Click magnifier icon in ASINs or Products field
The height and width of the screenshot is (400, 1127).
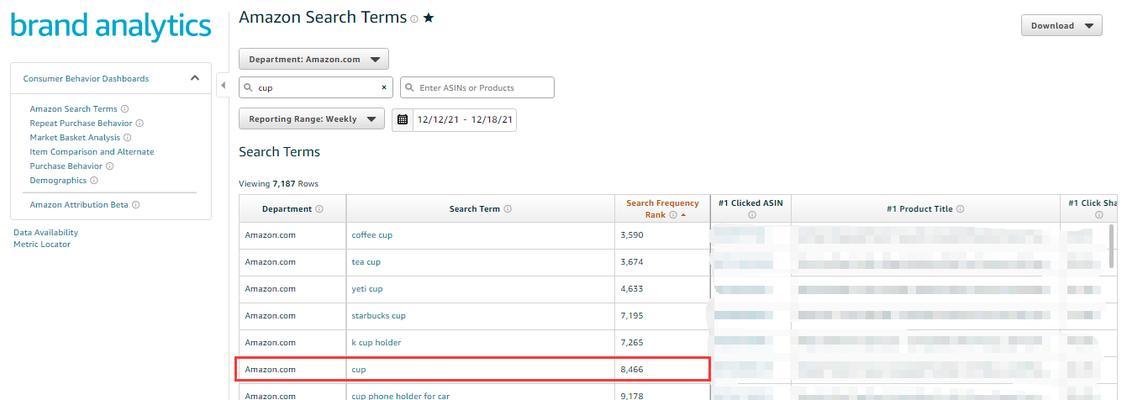(x=410, y=88)
